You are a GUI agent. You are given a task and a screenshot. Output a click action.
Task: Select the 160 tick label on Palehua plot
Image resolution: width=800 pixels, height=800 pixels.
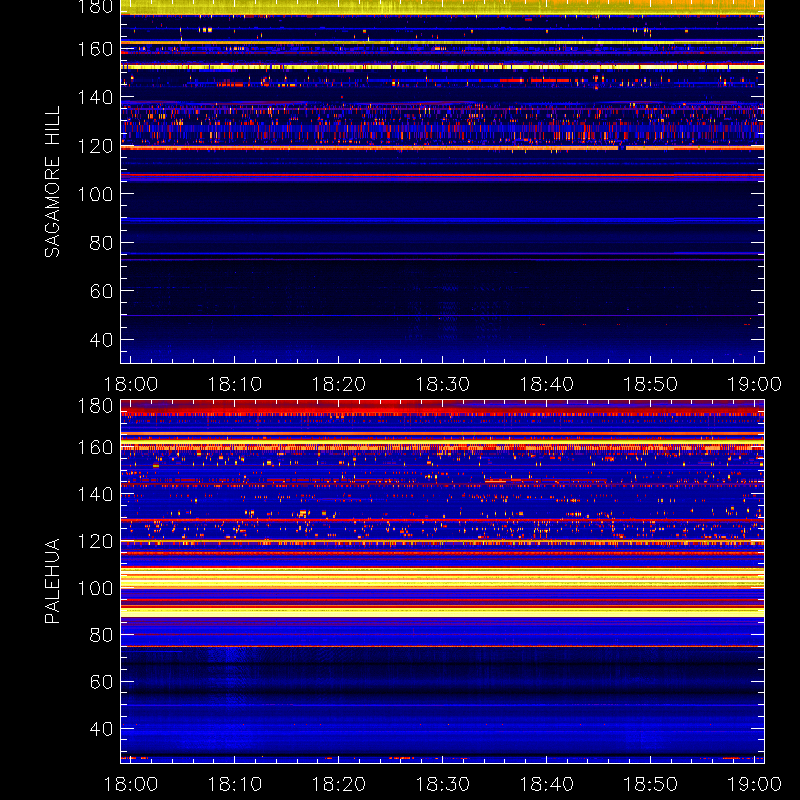tap(95, 448)
